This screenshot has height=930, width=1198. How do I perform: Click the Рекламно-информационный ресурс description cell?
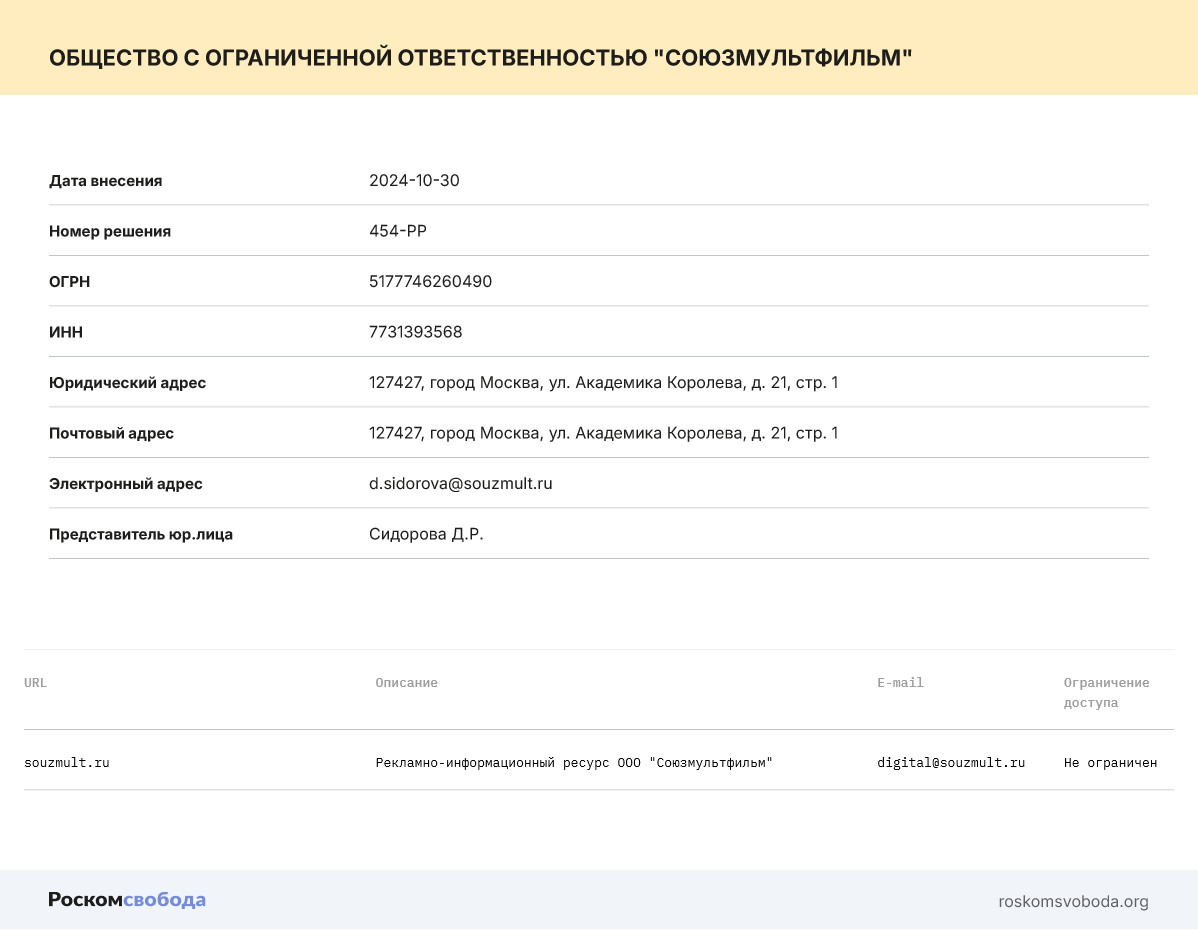(574, 762)
